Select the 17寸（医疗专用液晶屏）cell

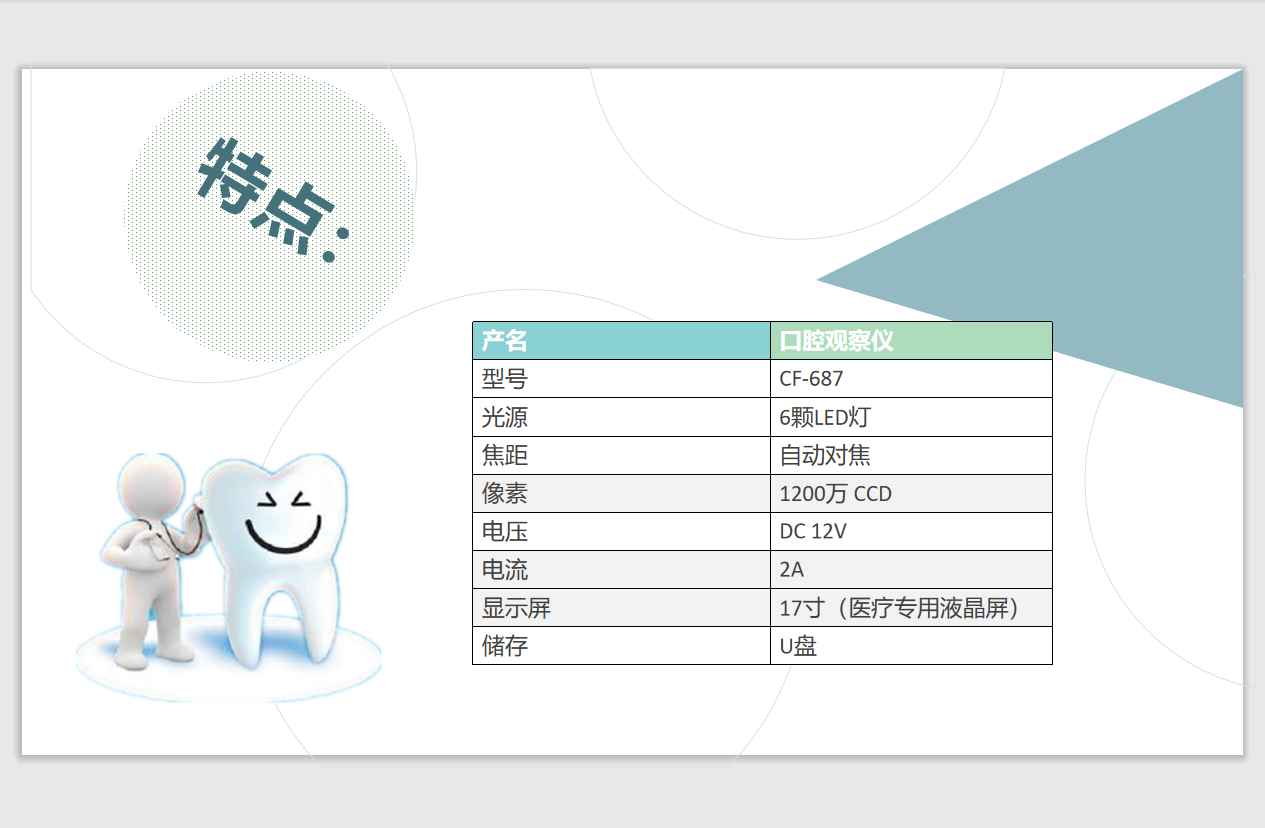911,607
